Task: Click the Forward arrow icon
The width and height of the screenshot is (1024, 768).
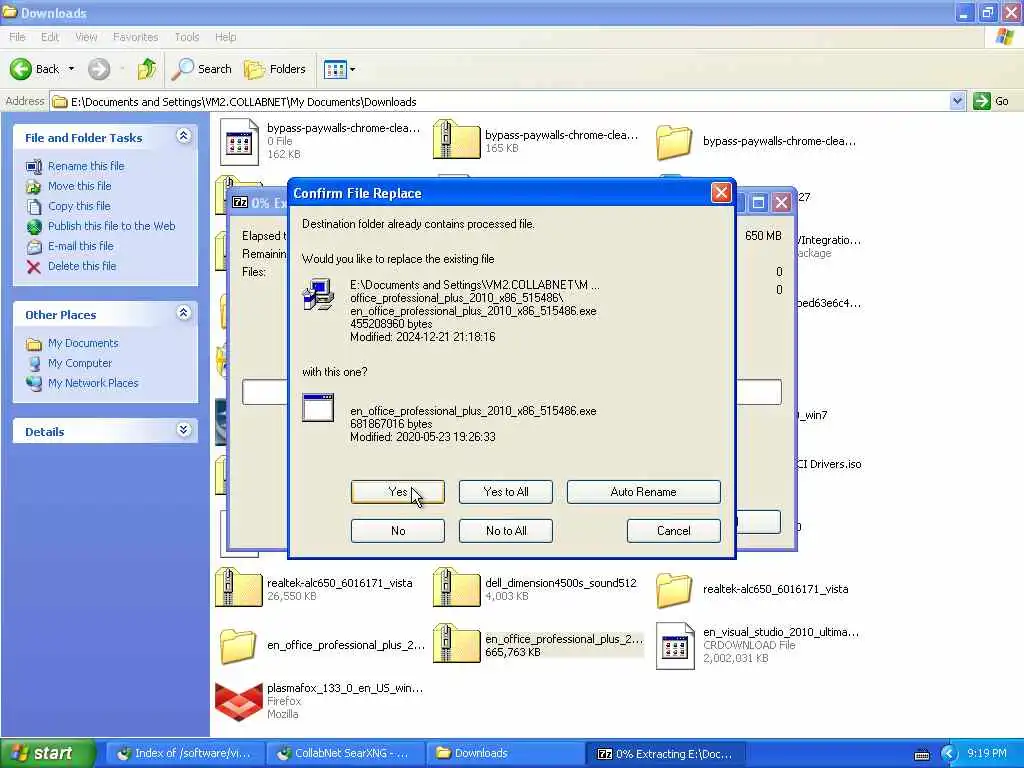Action: pos(99,69)
